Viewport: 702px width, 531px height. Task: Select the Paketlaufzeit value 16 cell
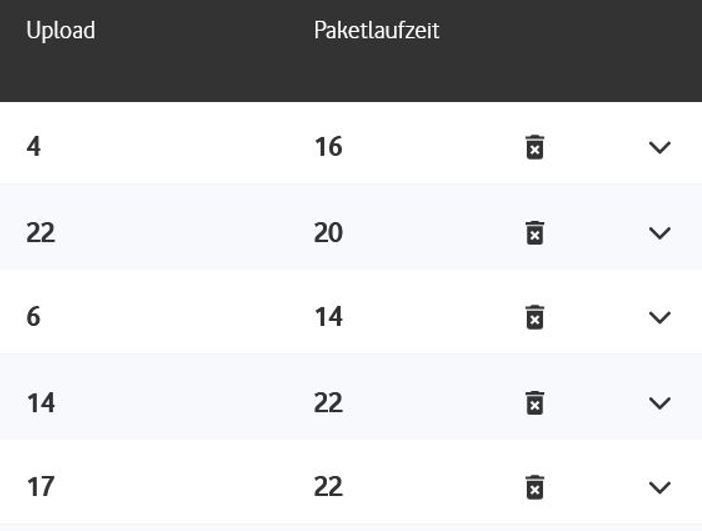tap(328, 147)
